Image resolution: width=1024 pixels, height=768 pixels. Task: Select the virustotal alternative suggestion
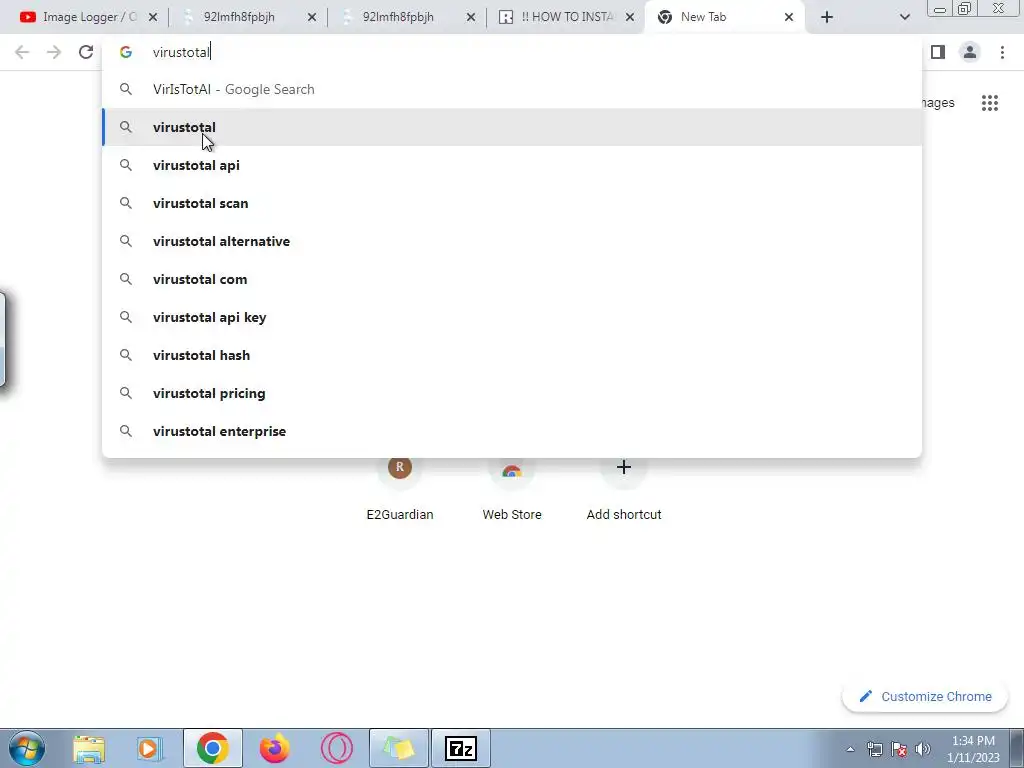click(x=512, y=241)
